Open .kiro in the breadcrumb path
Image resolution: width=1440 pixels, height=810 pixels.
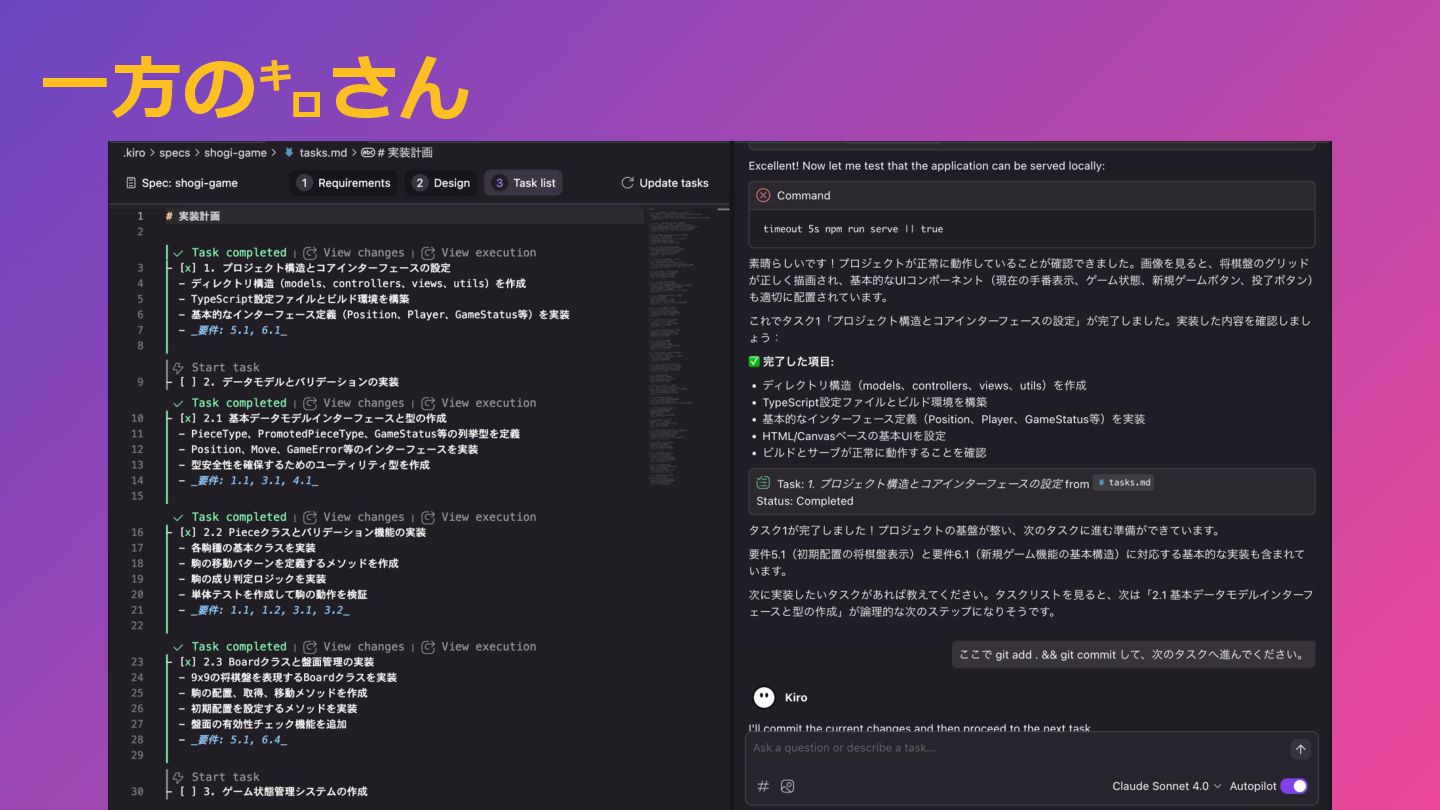tap(134, 153)
